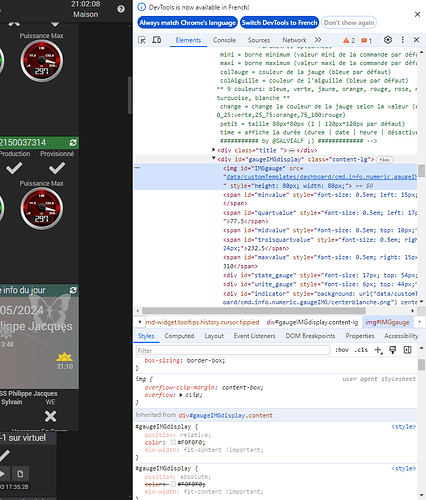Click Always match Chrome's language button

pos(187,23)
